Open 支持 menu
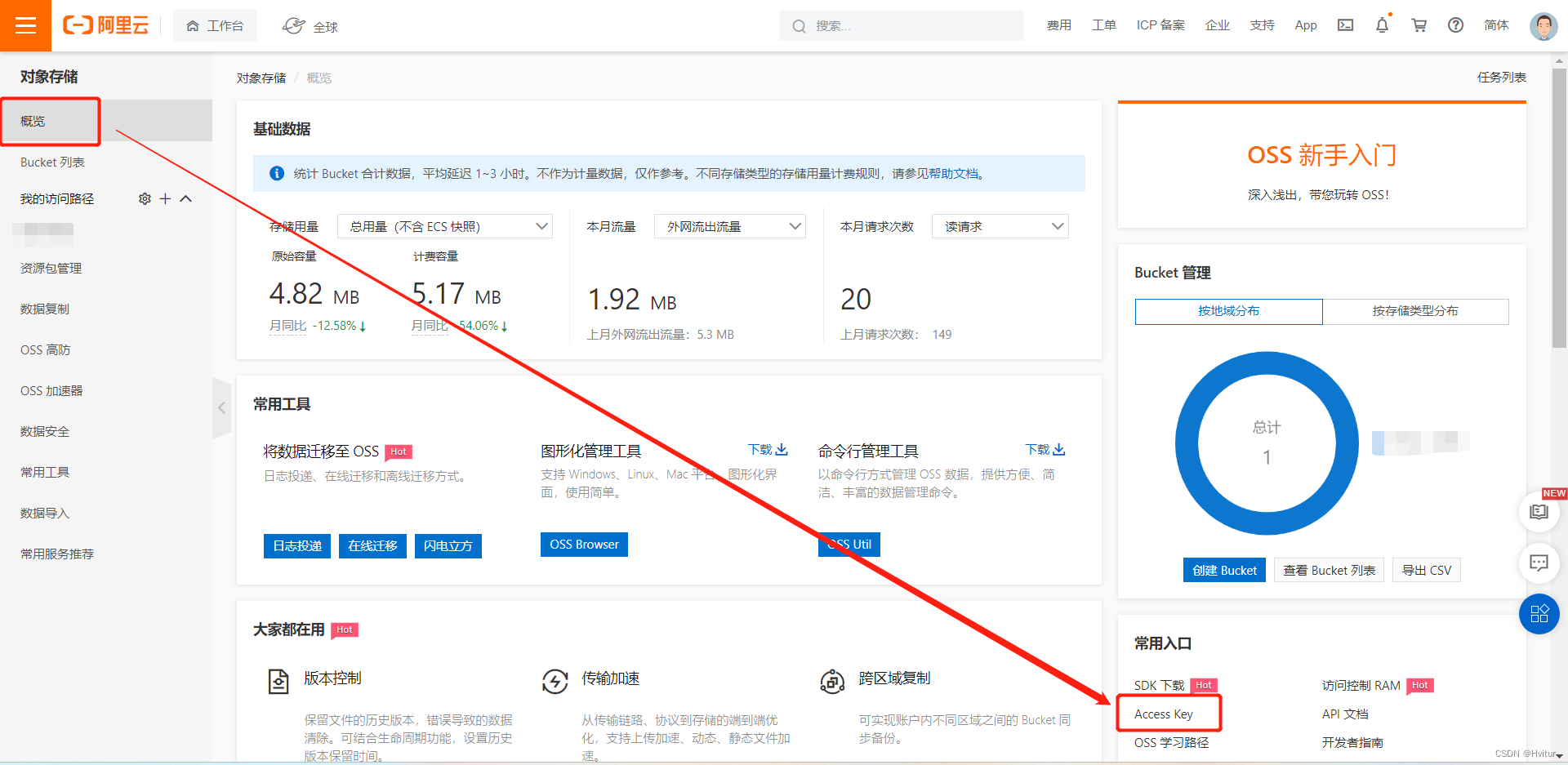This screenshot has height=765, width=1568. [x=1262, y=25]
